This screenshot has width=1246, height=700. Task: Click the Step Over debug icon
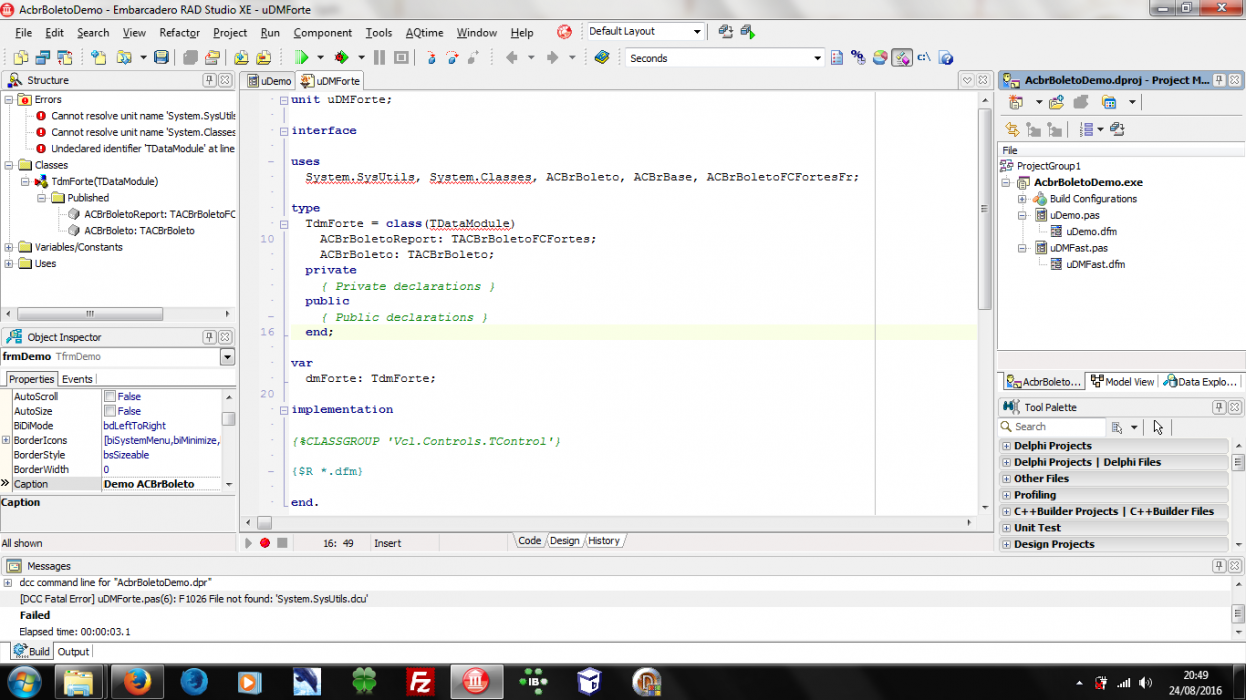tap(453, 58)
